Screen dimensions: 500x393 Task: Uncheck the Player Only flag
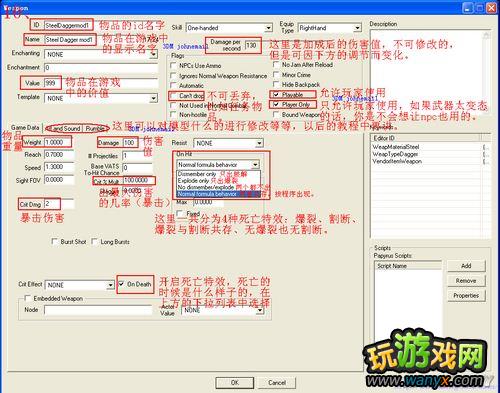coord(276,105)
